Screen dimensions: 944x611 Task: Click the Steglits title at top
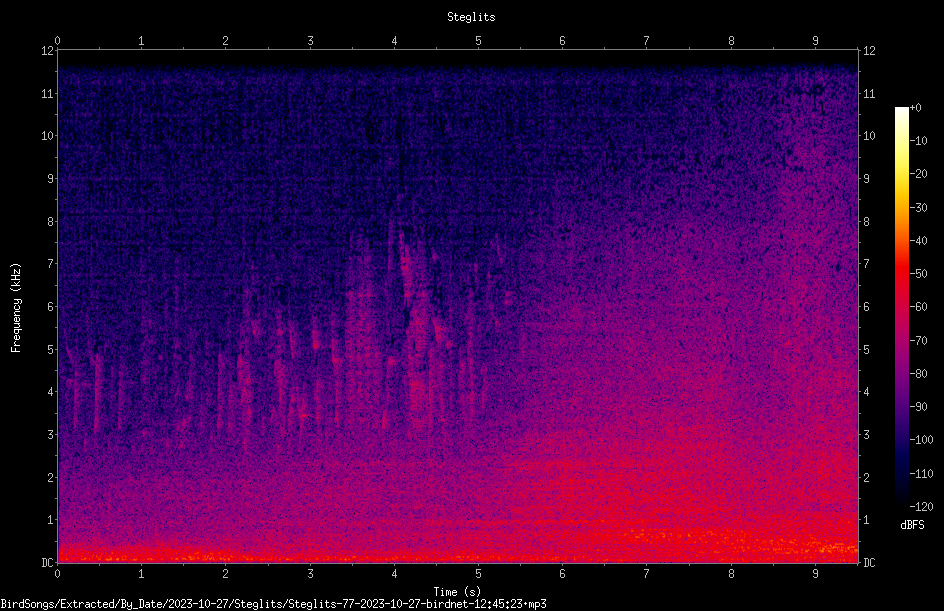(x=471, y=17)
